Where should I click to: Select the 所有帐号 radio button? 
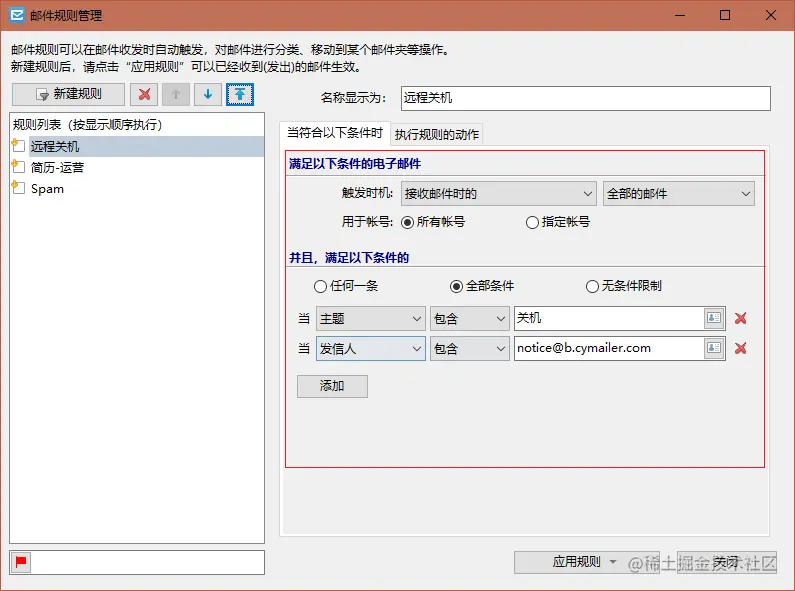click(407, 223)
